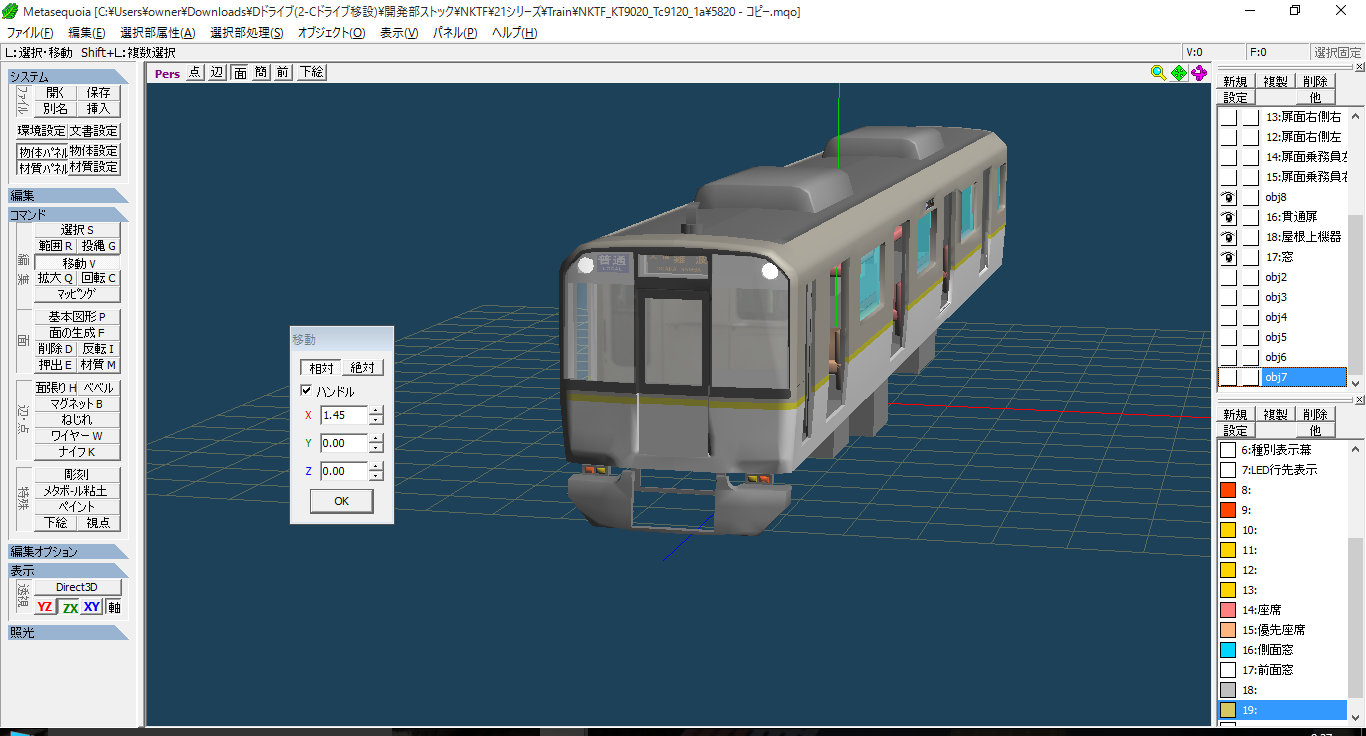Uncheck the ハンドル checkbox in move dialog
The height and width of the screenshot is (736, 1366).
pyautogui.click(x=307, y=391)
